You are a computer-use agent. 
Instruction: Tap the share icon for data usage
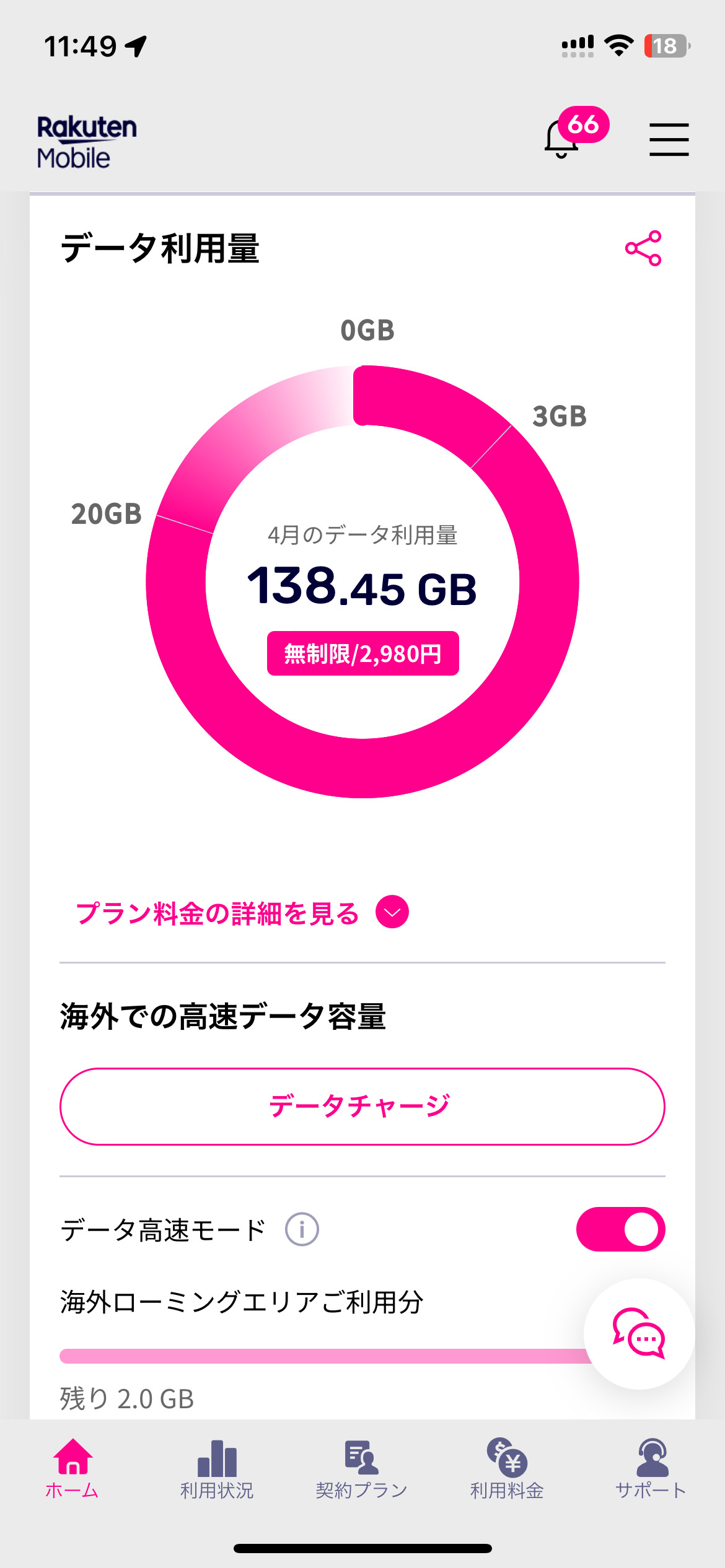coord(643,248)
